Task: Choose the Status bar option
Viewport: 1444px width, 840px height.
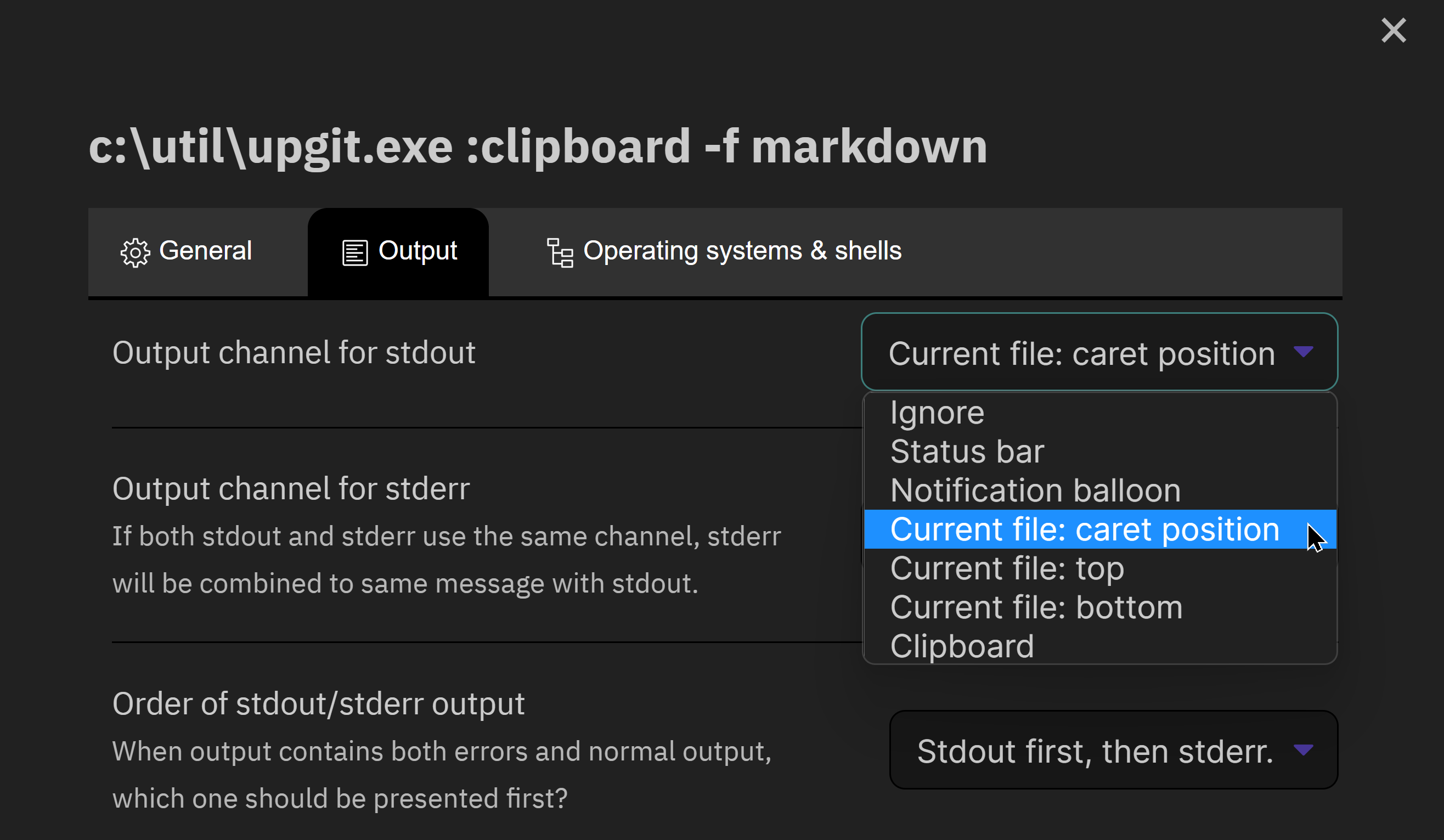Action: 1100,452
